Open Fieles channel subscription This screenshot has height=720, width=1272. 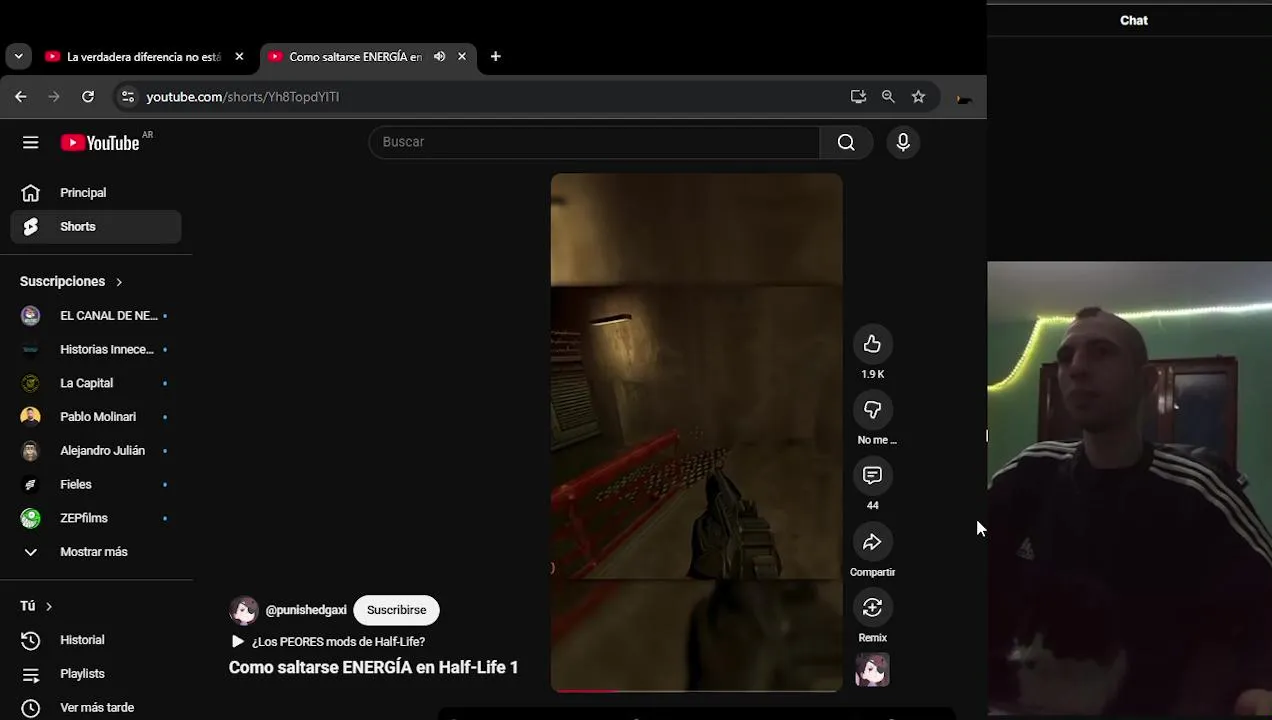[x=96, y=484]
